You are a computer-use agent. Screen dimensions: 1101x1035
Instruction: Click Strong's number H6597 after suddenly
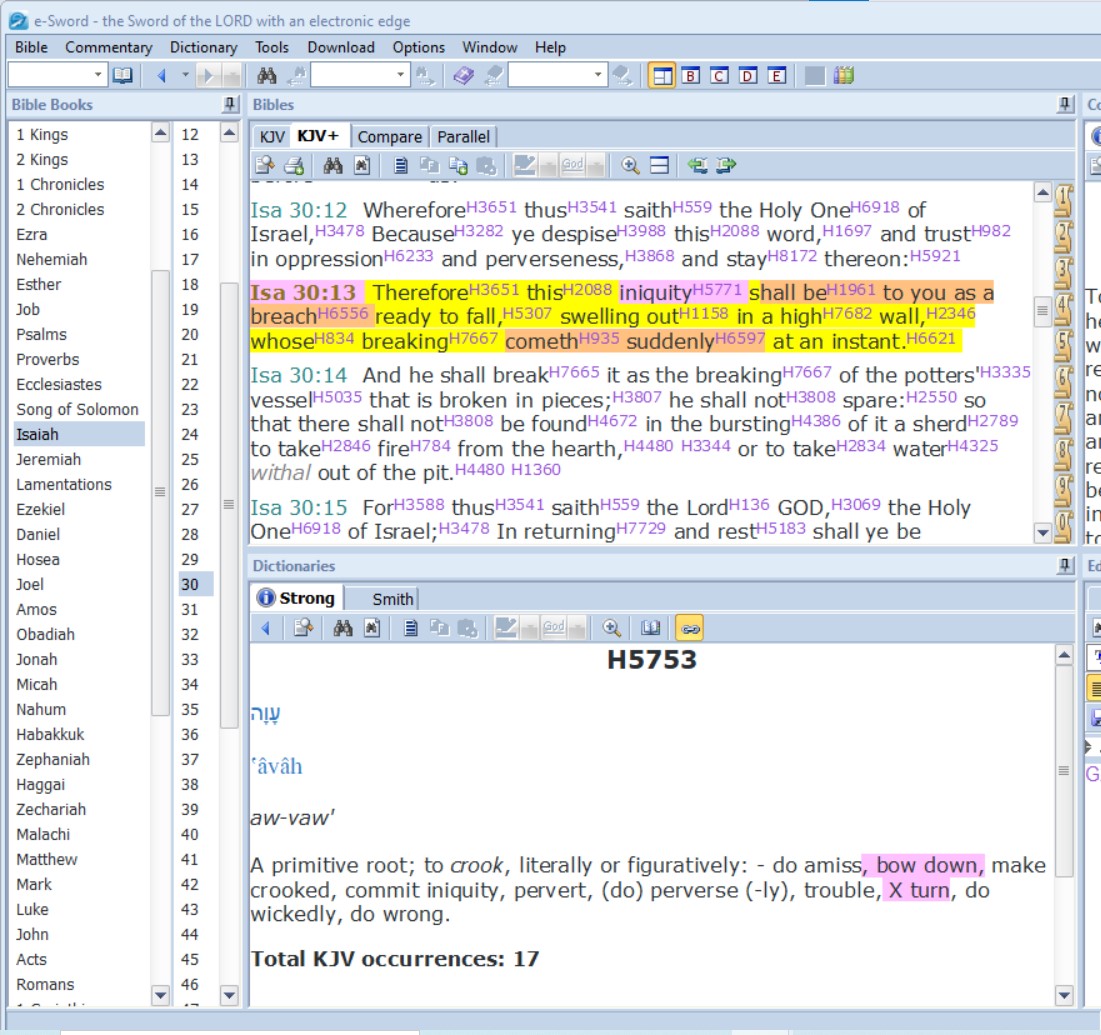click(740, 338)
